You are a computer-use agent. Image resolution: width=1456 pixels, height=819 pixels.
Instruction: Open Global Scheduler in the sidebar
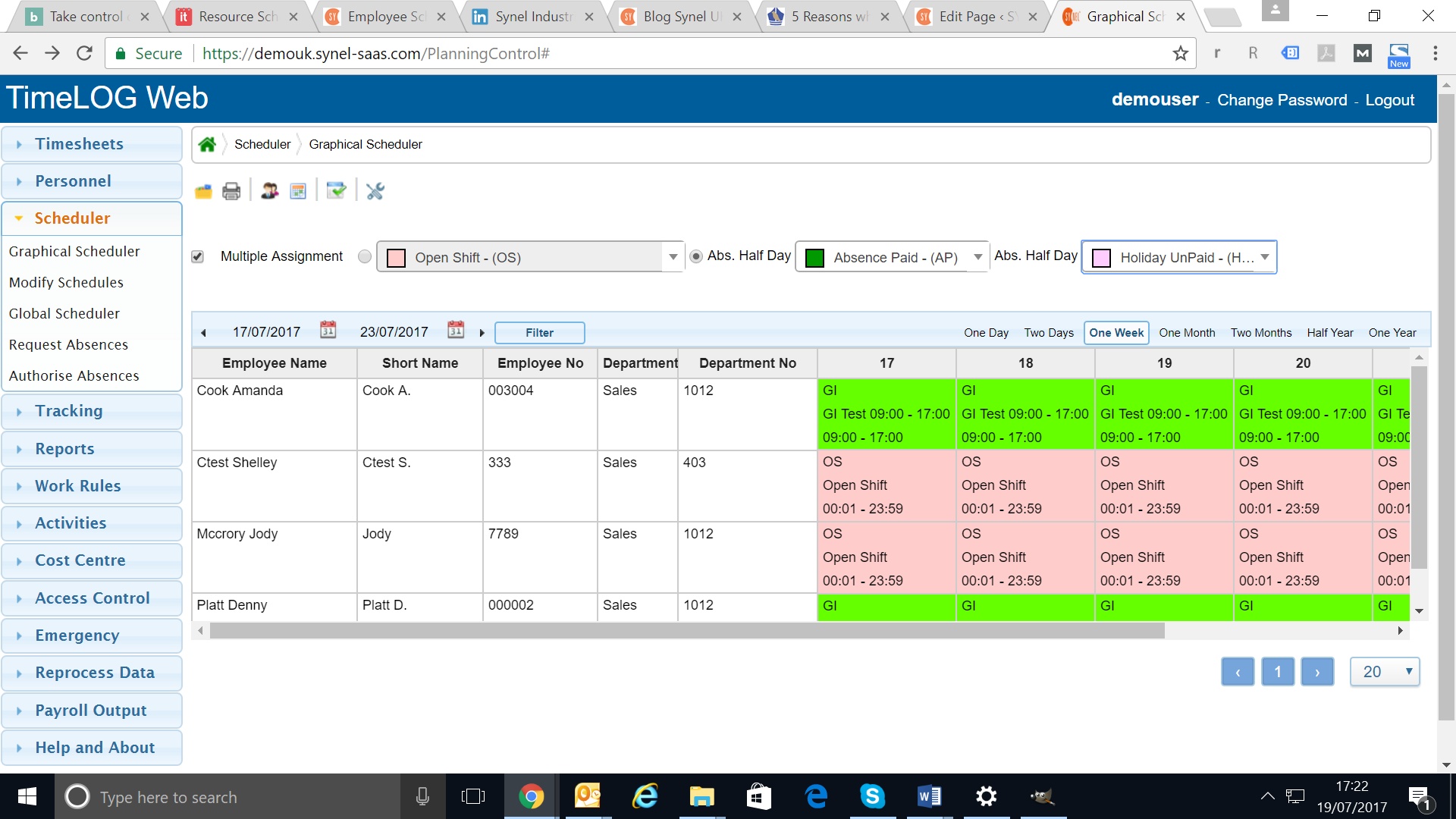pos(64,313)
